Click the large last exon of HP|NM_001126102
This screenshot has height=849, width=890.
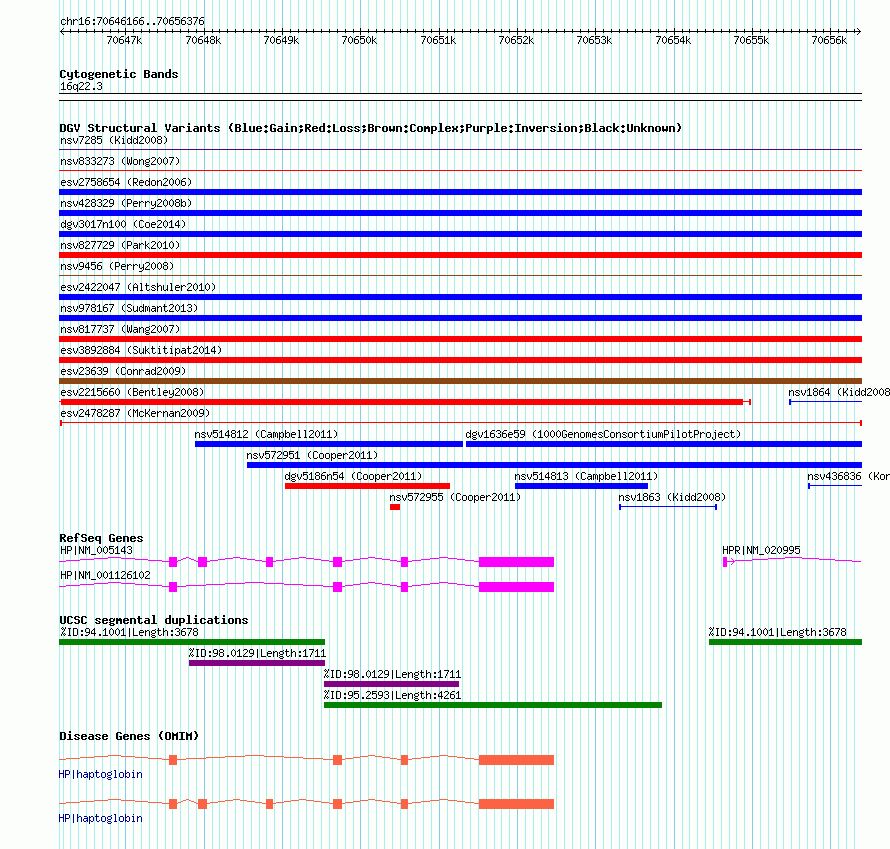coord(517,587)
